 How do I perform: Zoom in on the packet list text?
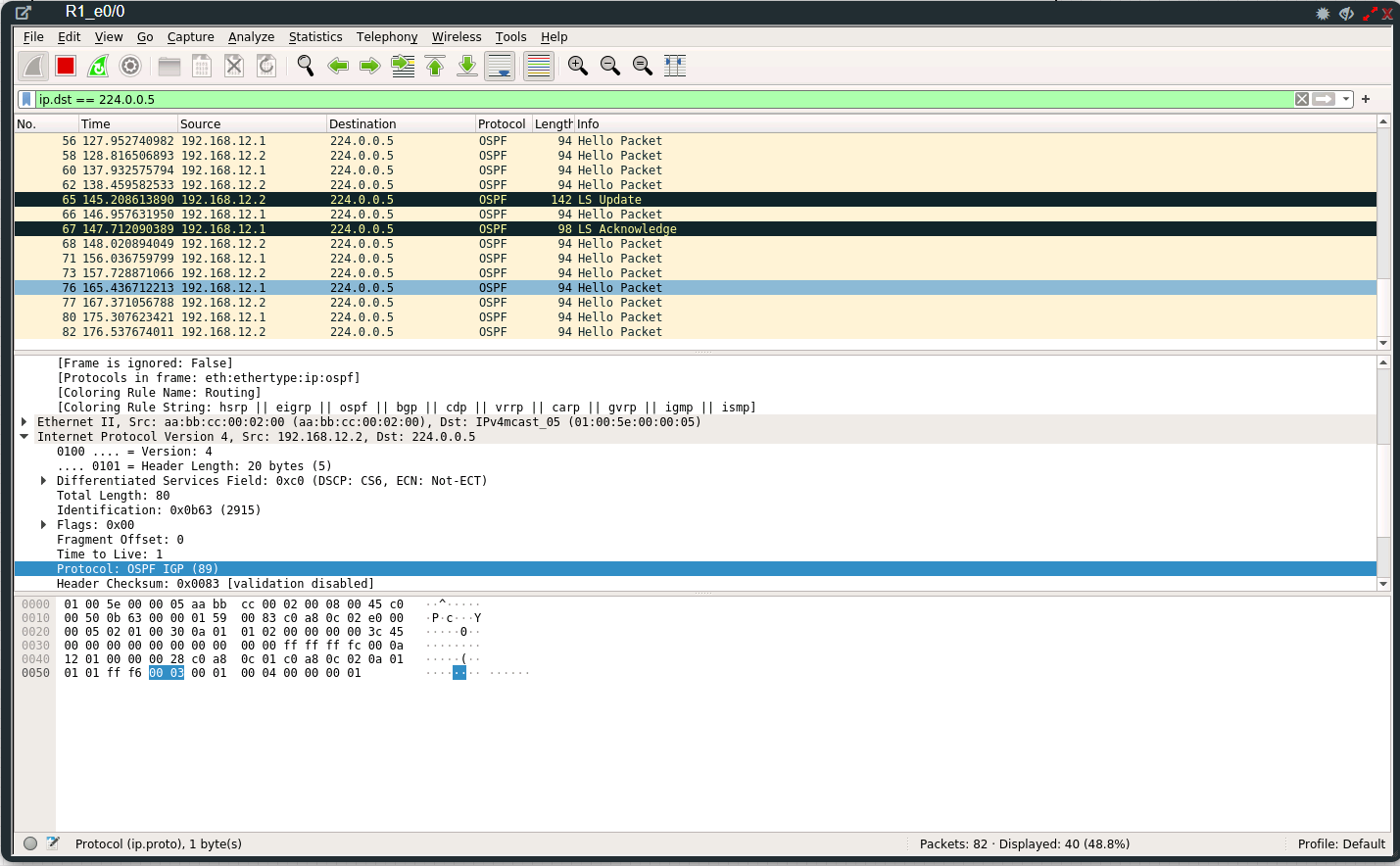click(577, 66)
